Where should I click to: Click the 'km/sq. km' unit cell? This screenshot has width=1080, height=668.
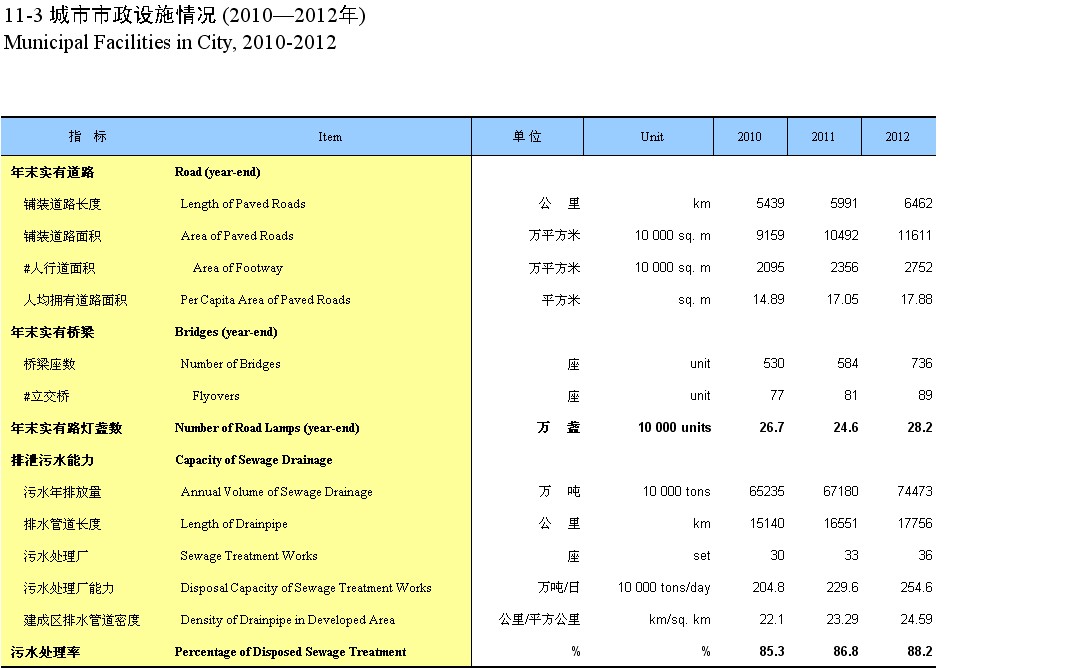click(680, 620)
